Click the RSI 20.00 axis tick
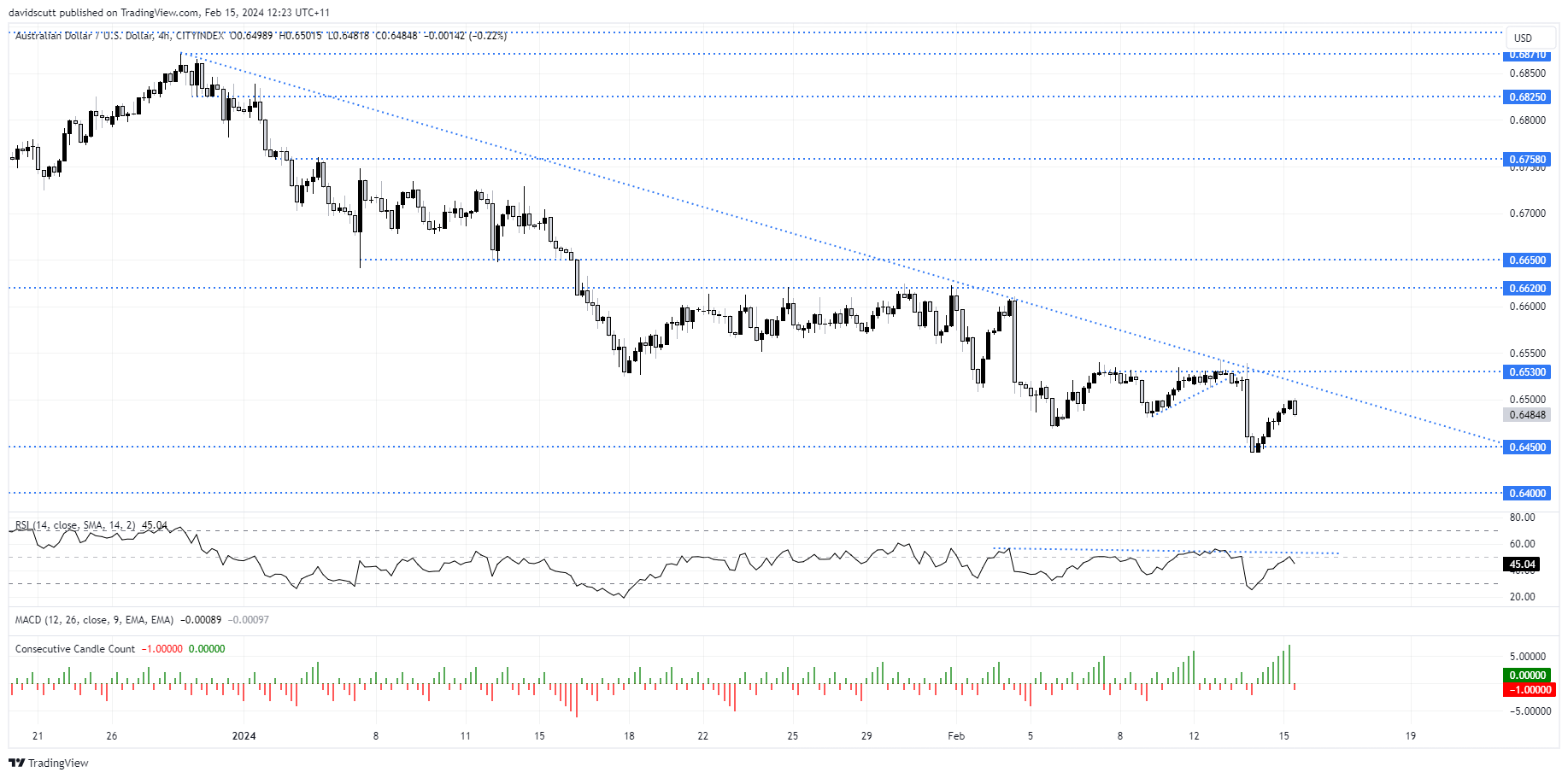The image size is (1568, 778). tap(1522, 597)
